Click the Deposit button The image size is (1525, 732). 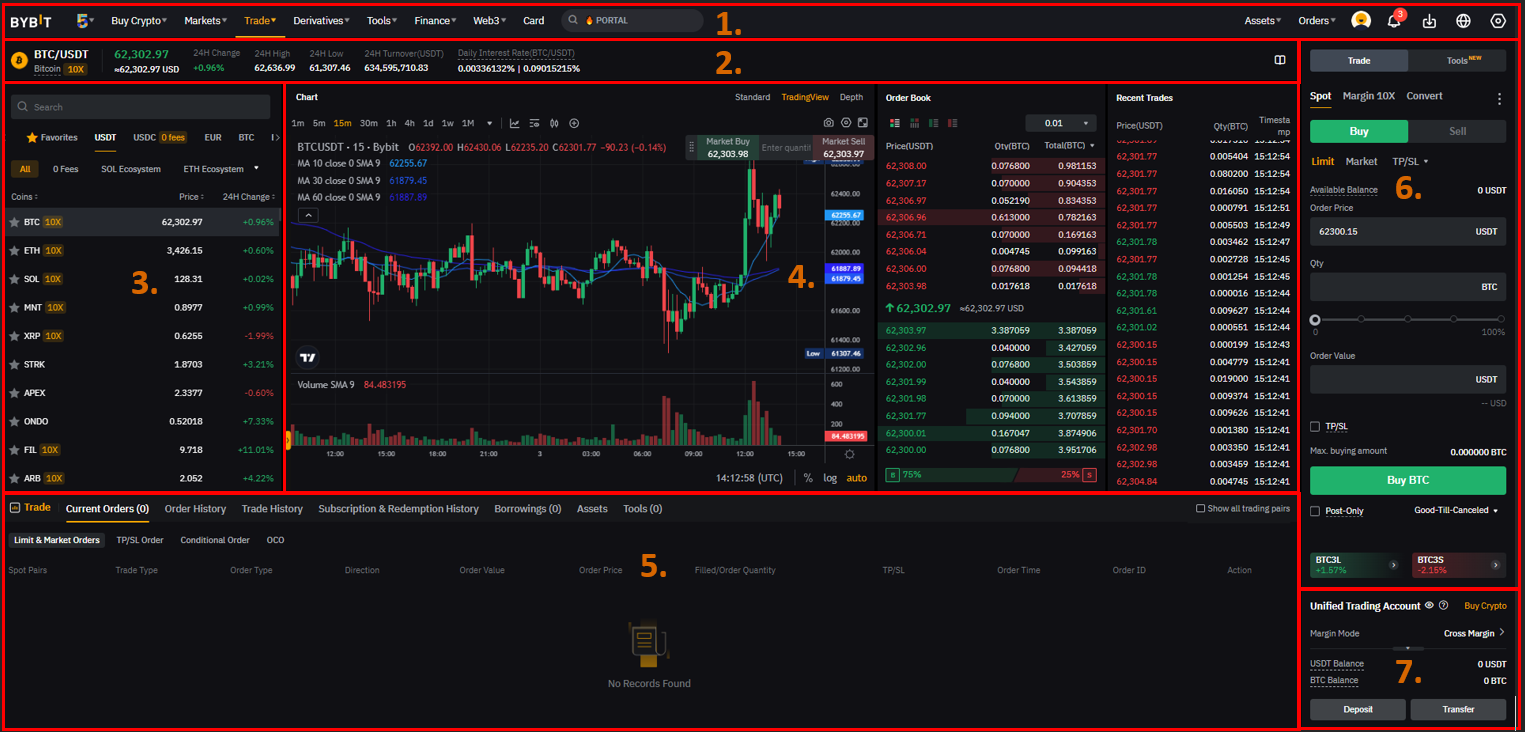[x=1358, y=709]
